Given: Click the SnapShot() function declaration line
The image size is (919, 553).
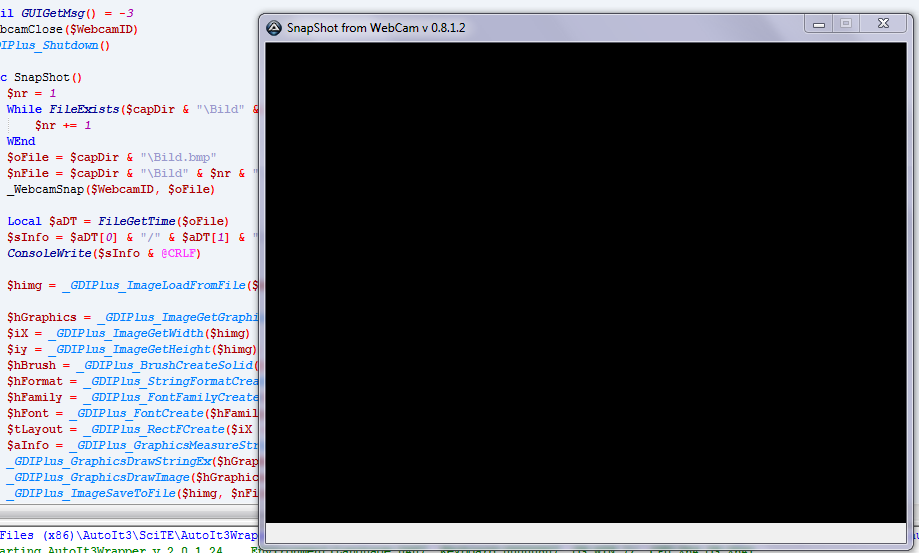Looking at the screenshot, I should (45, 77).
